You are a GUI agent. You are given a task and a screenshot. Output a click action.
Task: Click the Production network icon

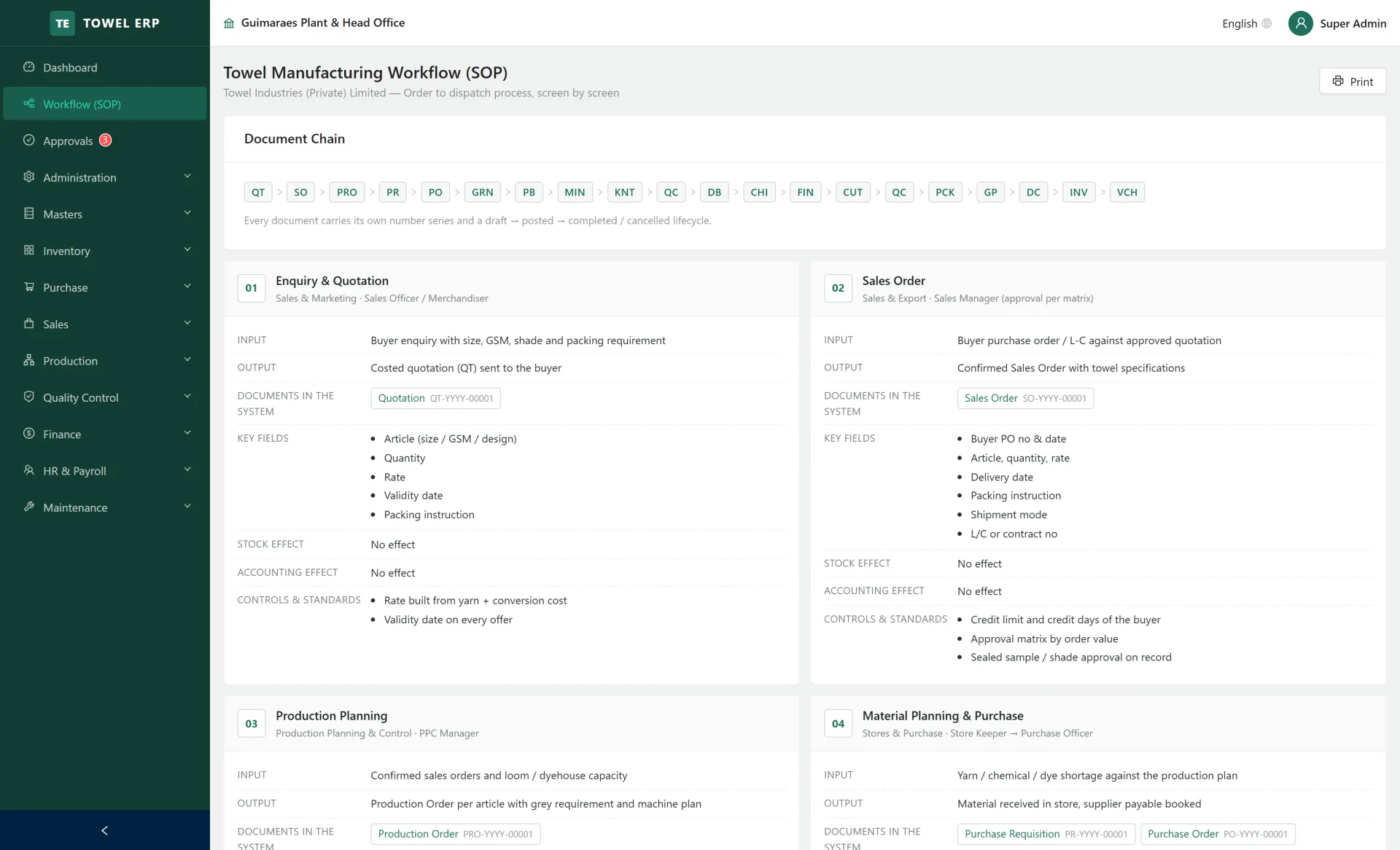[29, 360]
